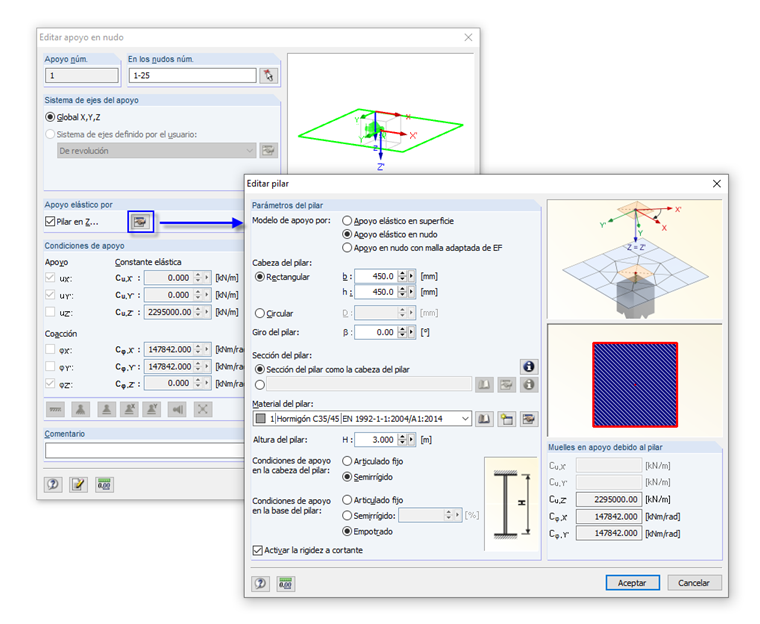The height and width of the screenshot is (624, 760).
Task: Click the new material icon beside Material del pilar
Action: point(507,419)
